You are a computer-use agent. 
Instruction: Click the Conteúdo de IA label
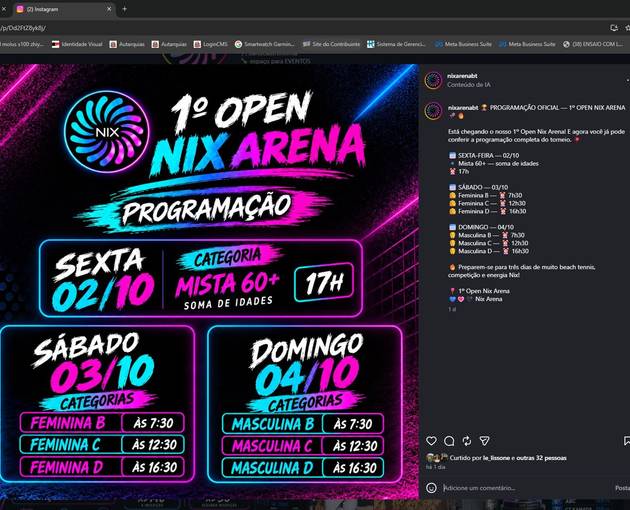pyautogui.click(x=468, y=84)
